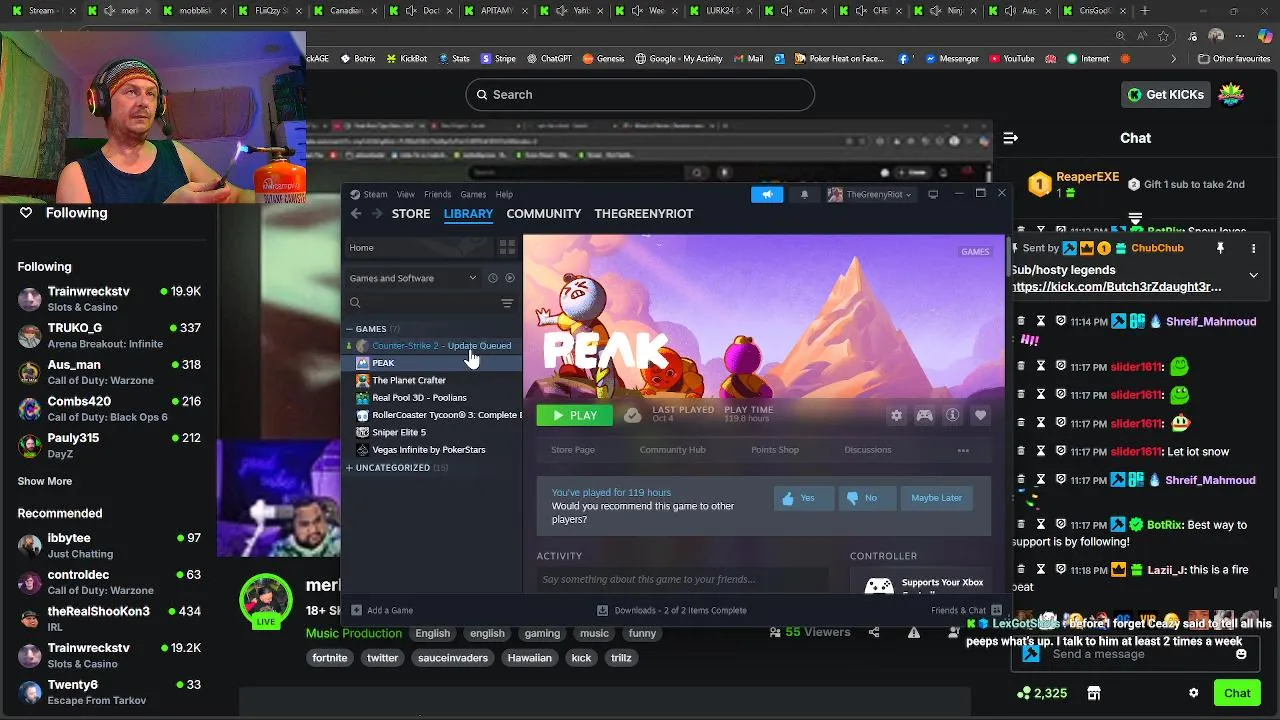Click the green PLAY button for PEAK

574,415
